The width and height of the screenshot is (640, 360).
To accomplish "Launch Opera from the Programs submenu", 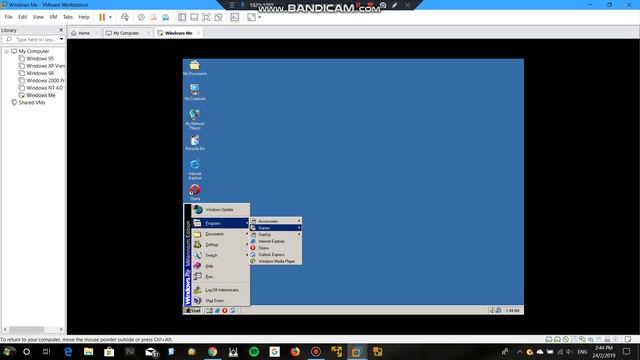I will coord(276,248).
